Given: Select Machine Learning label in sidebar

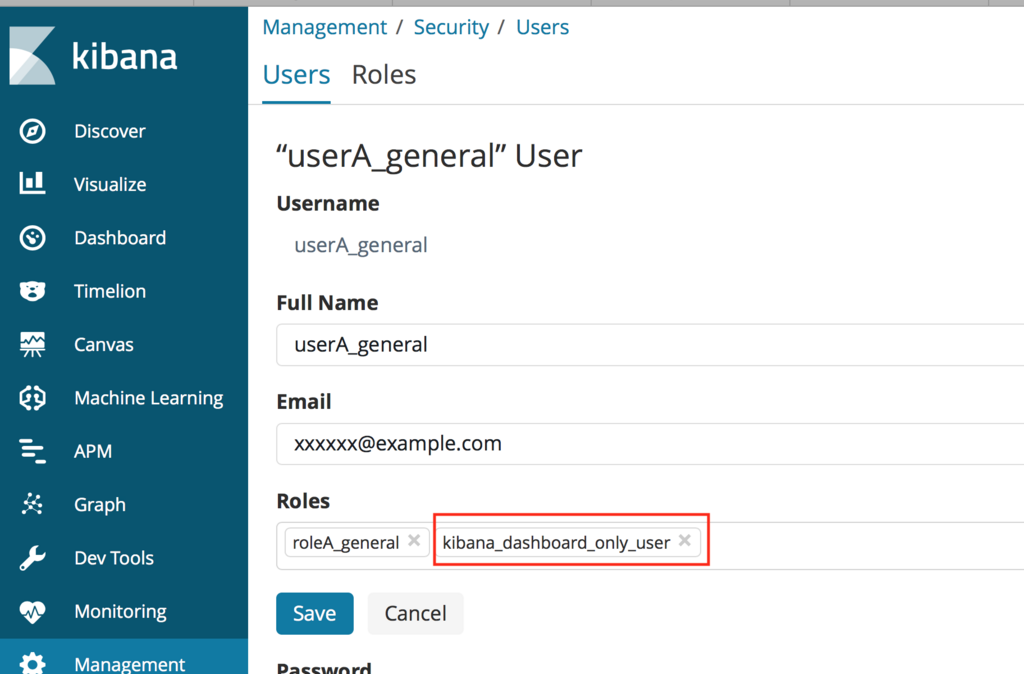Looking at the screenshot, I should point(149,398).
